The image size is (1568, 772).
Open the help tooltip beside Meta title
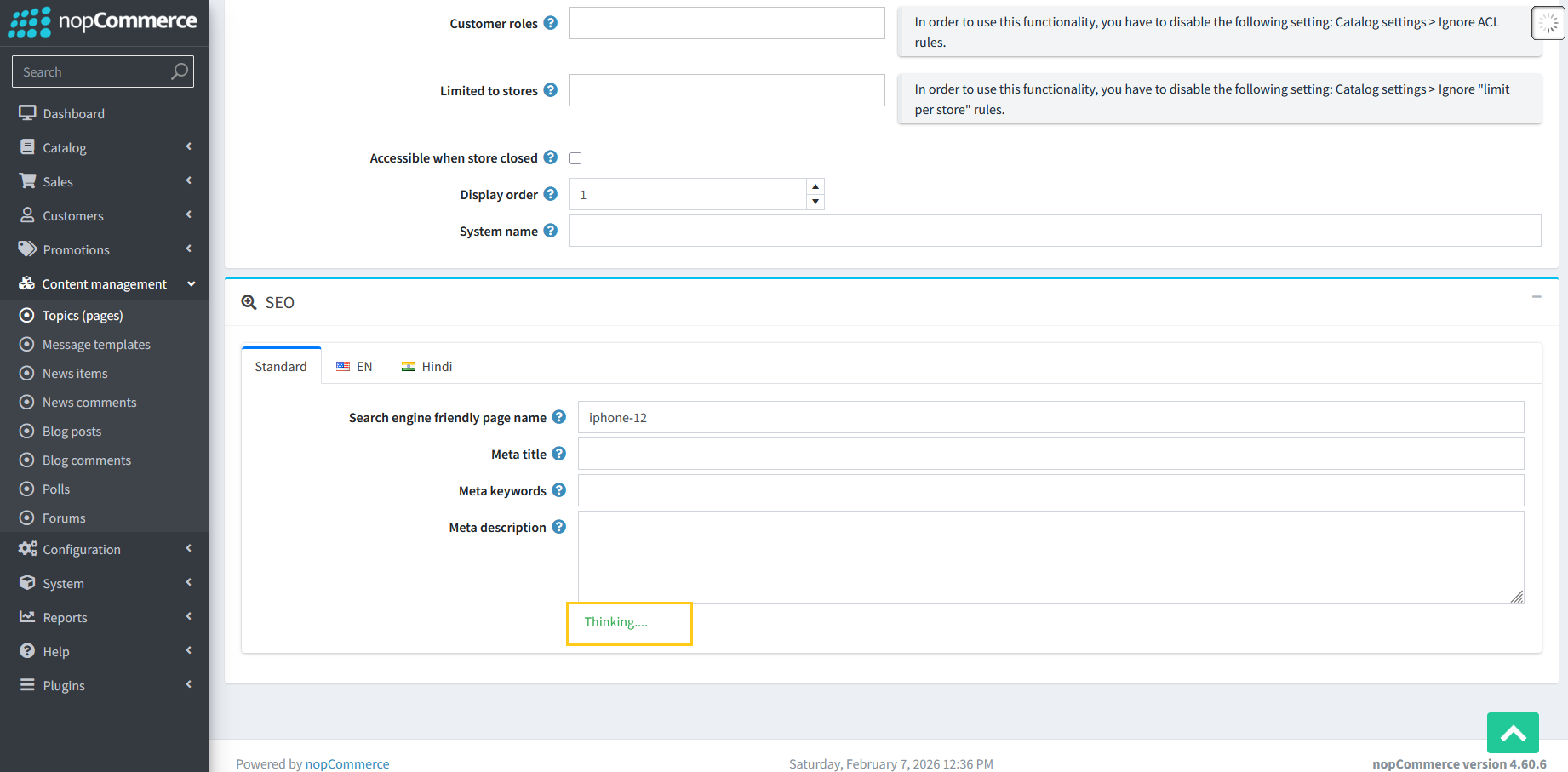point(559,454)
